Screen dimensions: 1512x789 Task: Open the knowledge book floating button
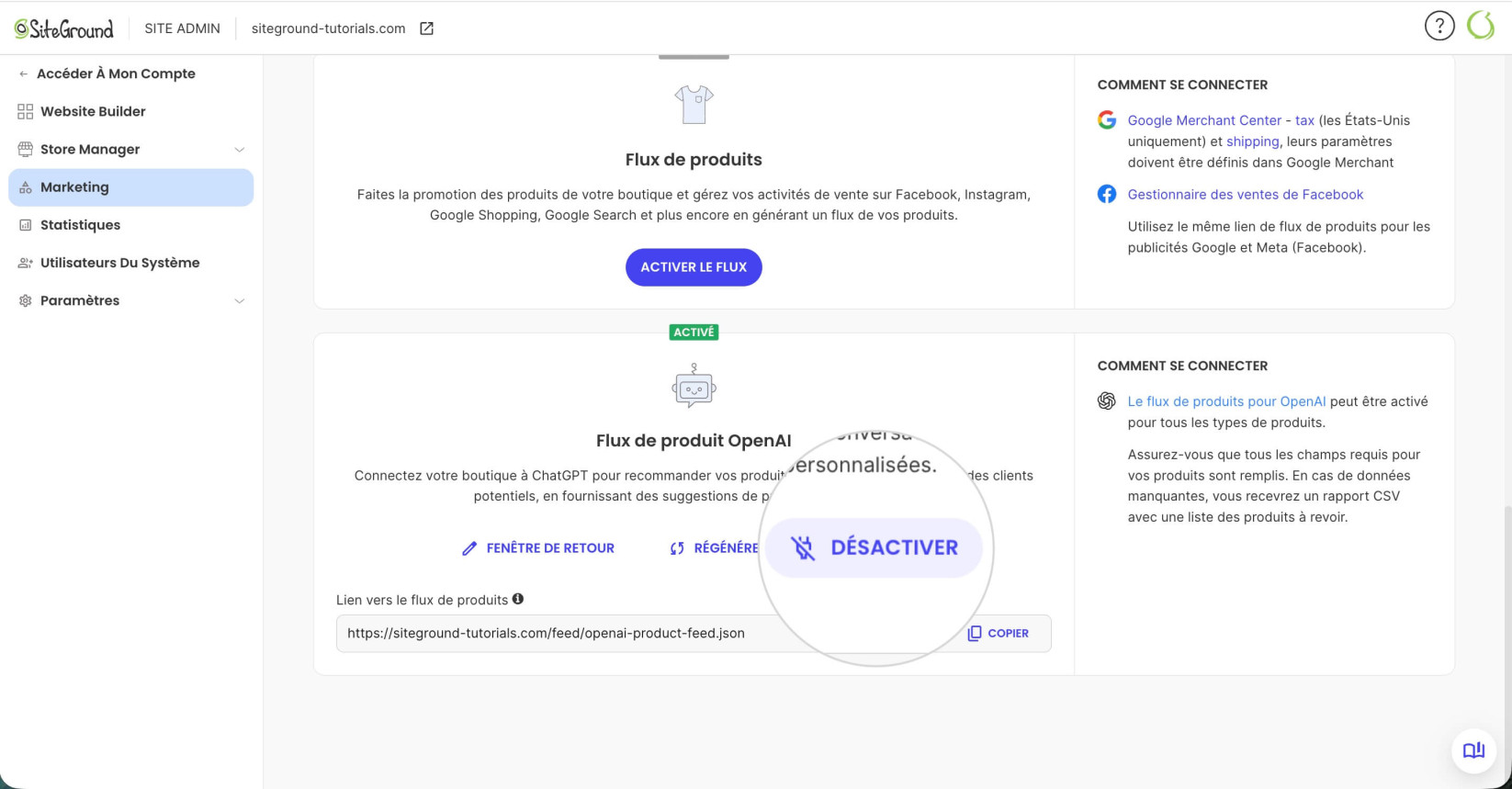1474,750
